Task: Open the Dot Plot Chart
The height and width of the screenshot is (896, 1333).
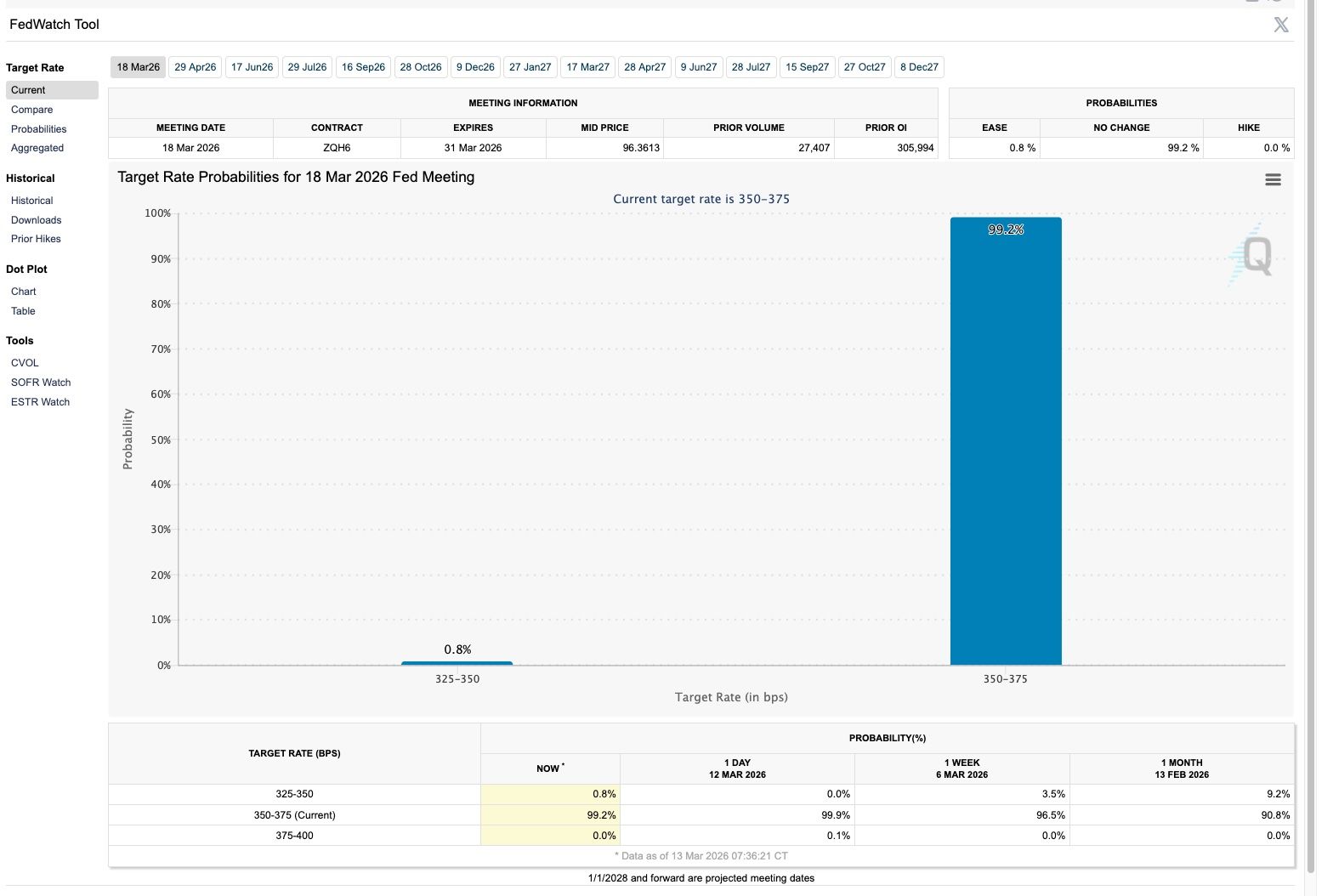Action: (x=24, y=292)
